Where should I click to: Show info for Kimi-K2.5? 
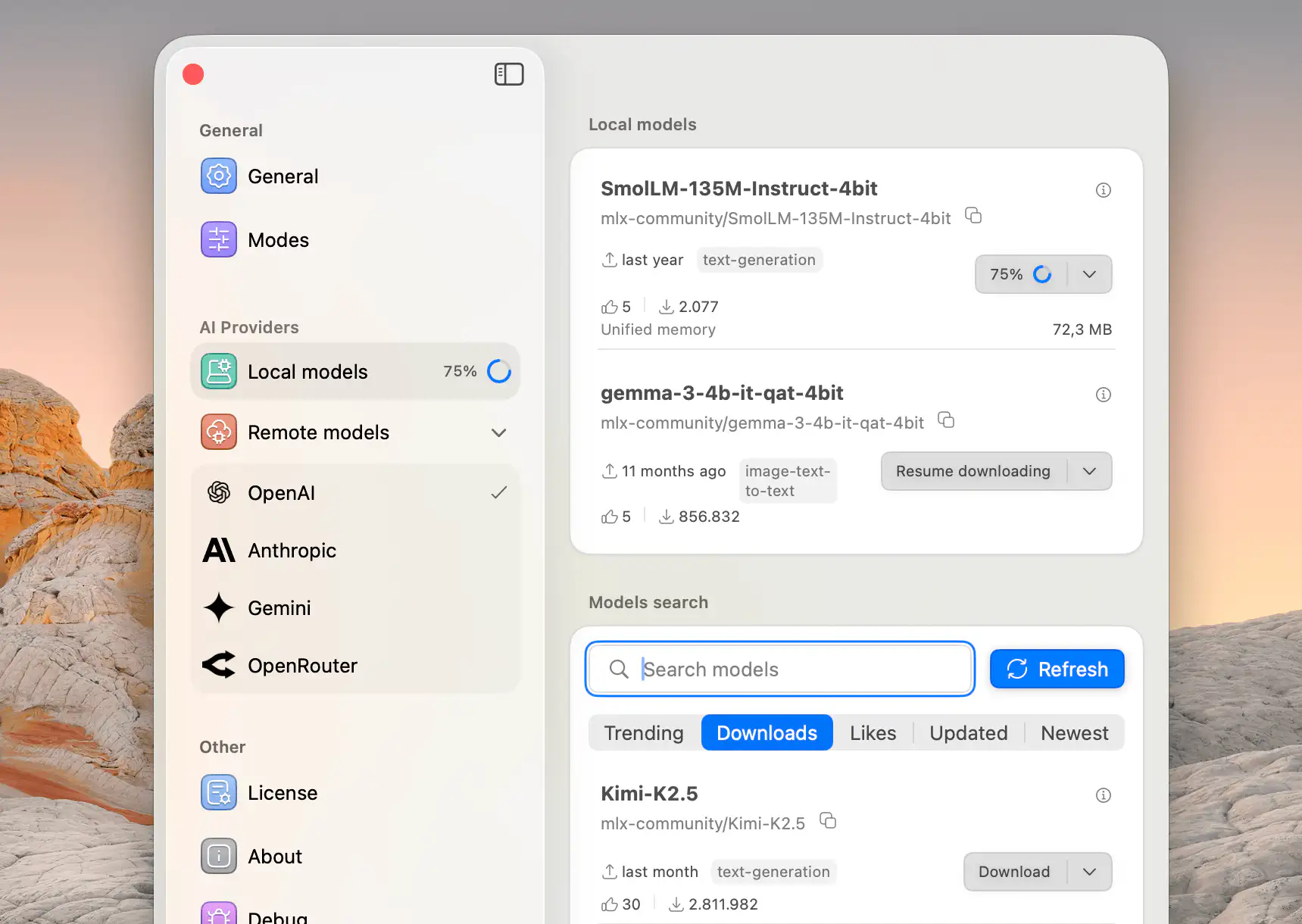click(x=1104, y=795)
